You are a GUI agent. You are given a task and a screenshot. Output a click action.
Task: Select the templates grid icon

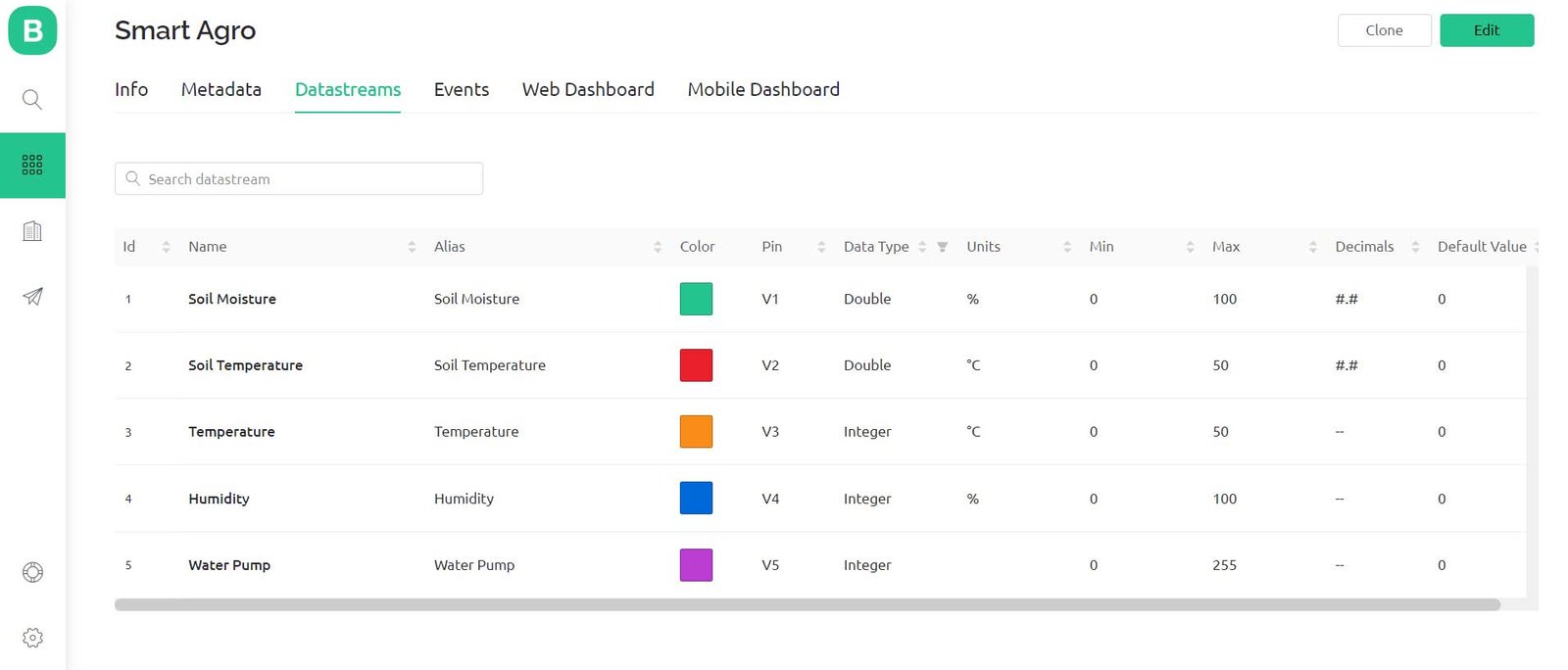click(32, 165)
